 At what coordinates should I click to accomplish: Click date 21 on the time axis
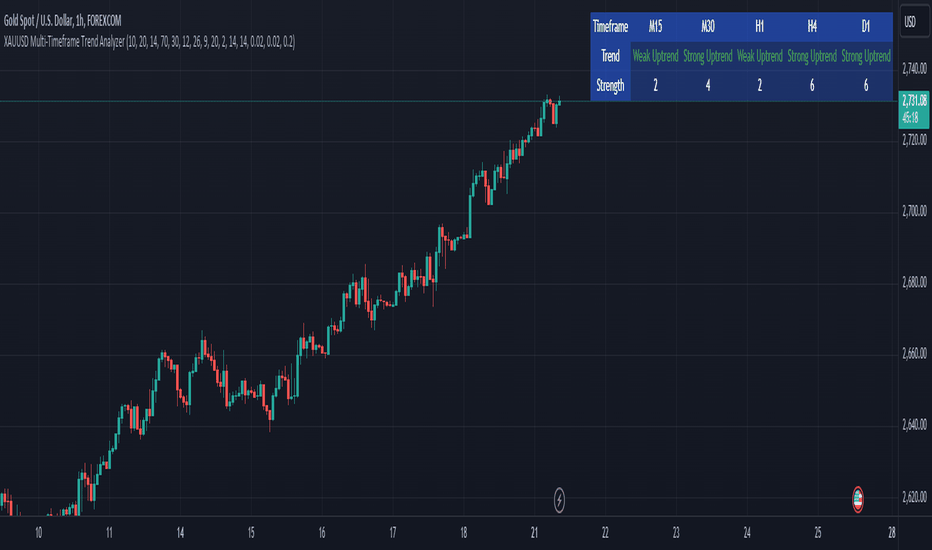pos(534,533)
